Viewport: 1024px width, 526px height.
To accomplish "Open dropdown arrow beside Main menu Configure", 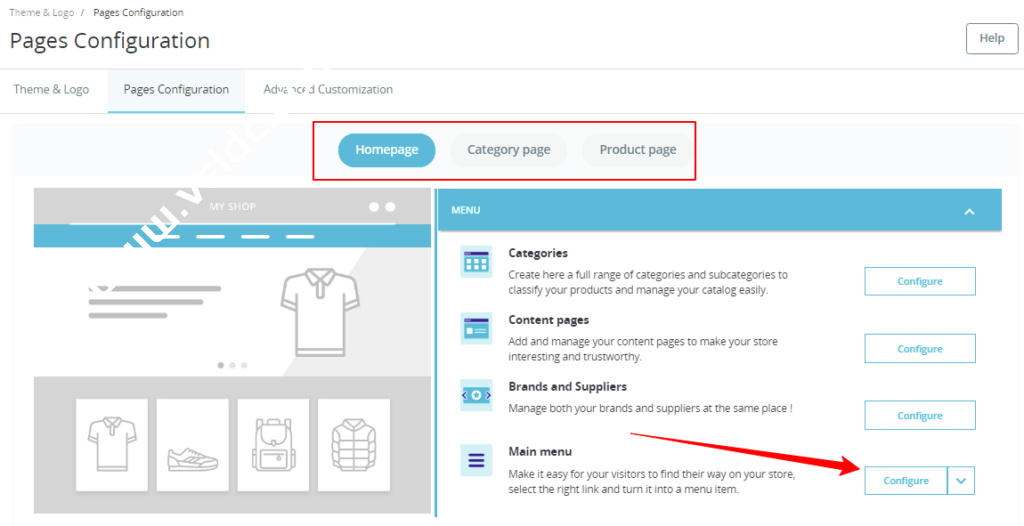I will (x=961, y=481).
